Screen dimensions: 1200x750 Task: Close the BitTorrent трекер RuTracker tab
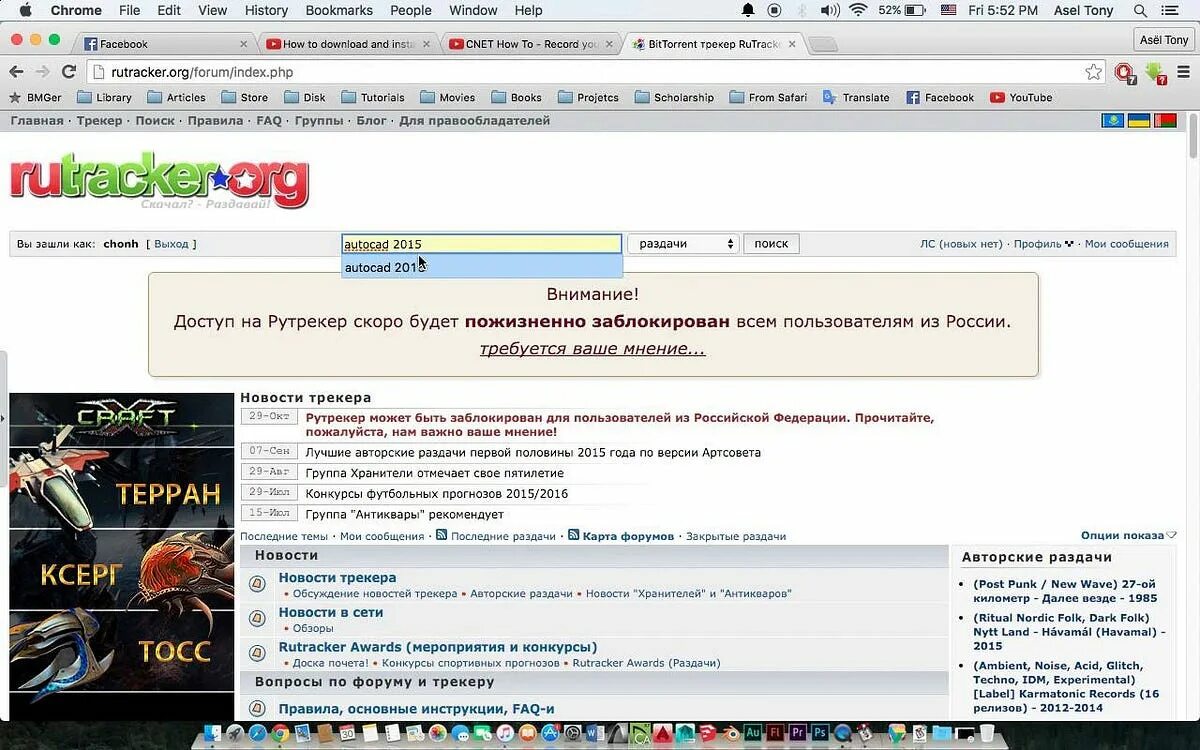(x=792, y=44)
